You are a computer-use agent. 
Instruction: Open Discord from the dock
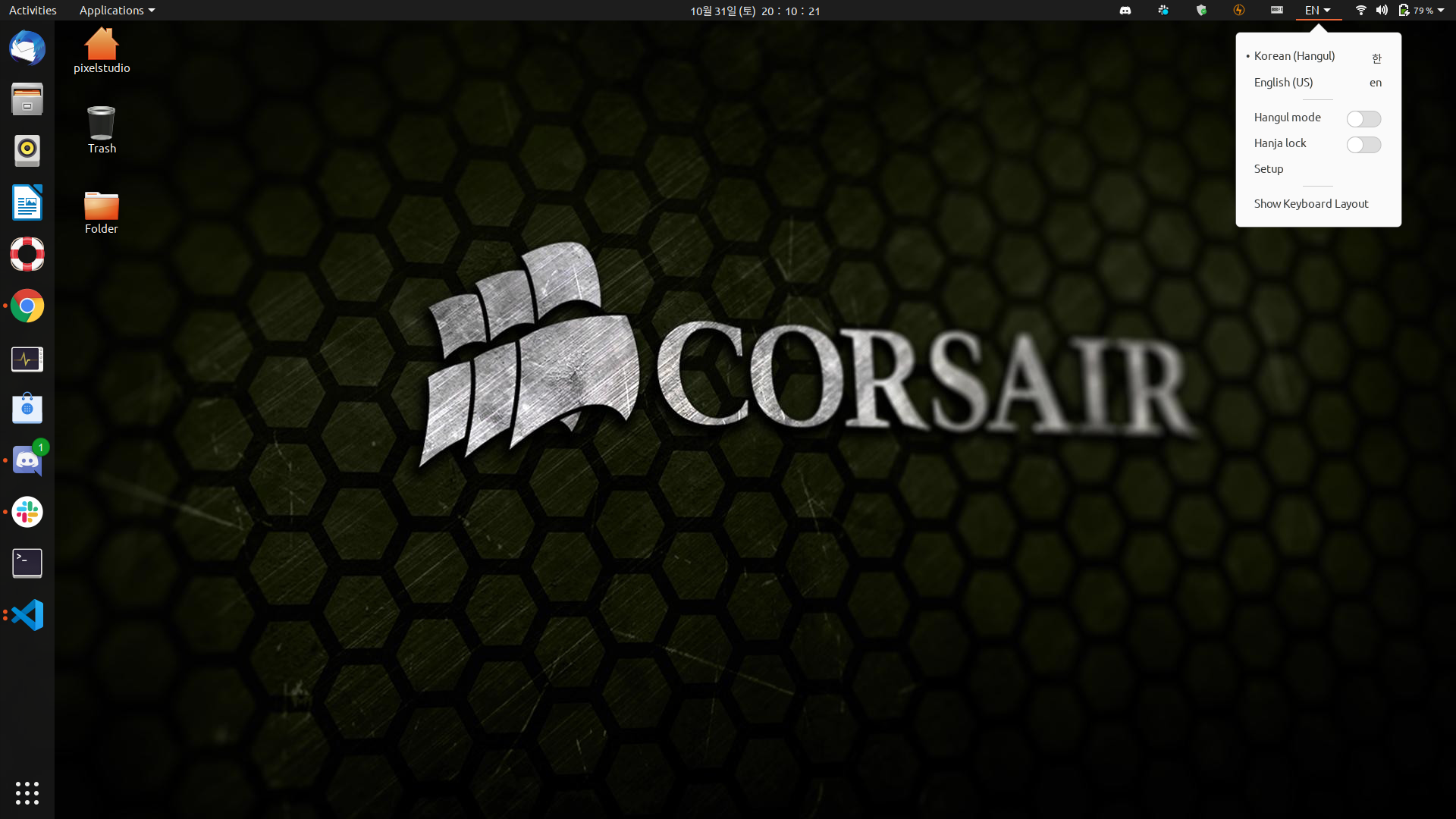[27, 460]
